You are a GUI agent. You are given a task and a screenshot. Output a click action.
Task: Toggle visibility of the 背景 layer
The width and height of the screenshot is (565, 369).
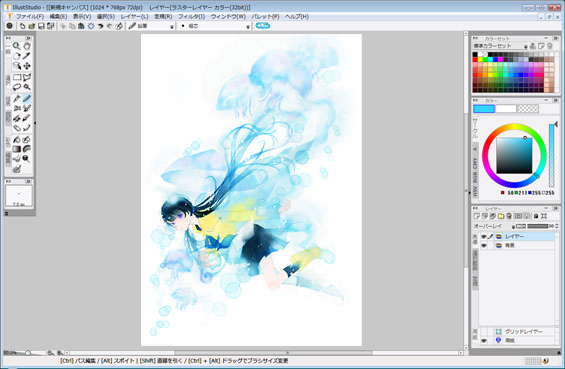[x=484, y=246]
